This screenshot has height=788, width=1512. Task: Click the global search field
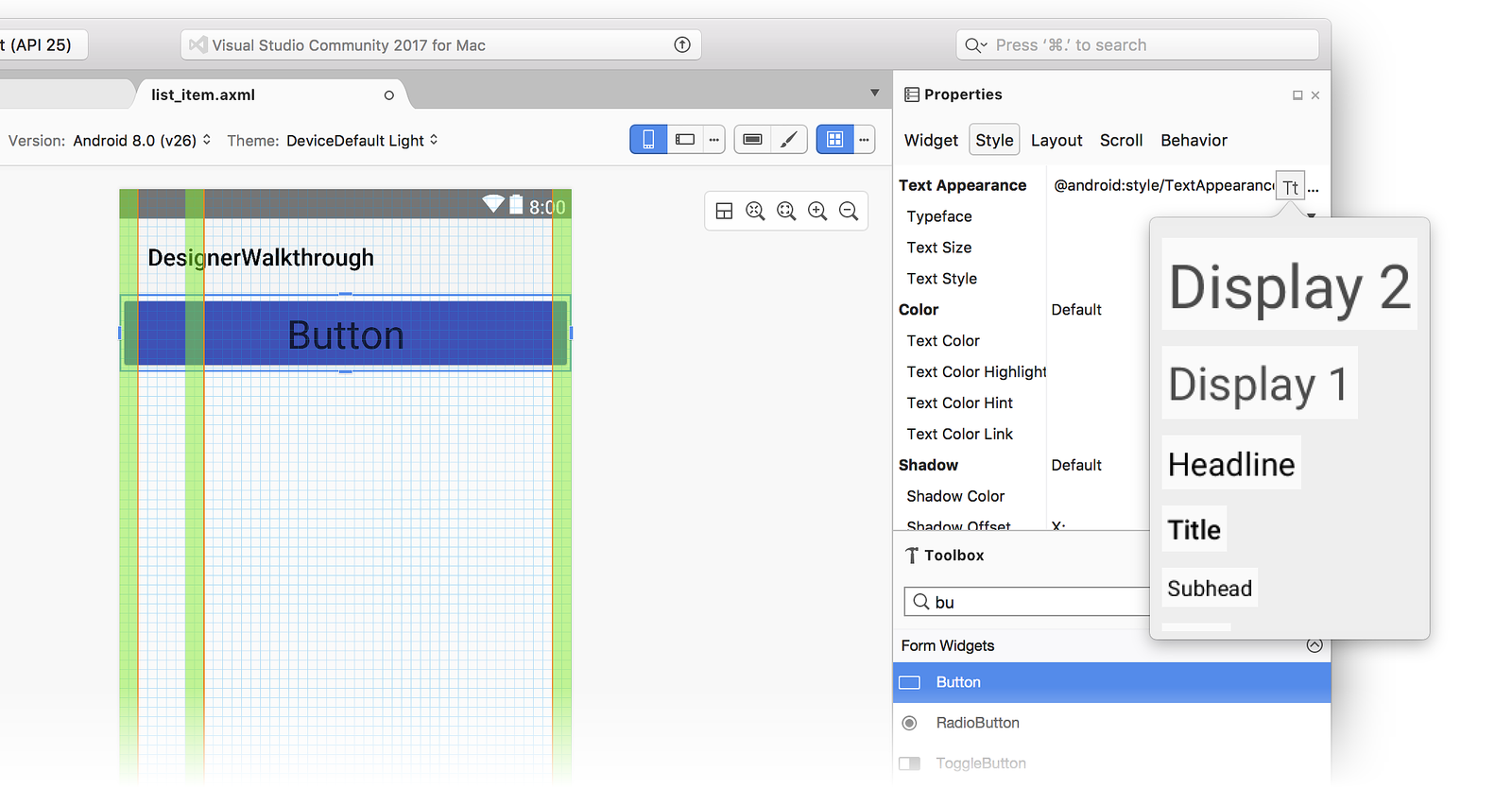point(1137,44)
